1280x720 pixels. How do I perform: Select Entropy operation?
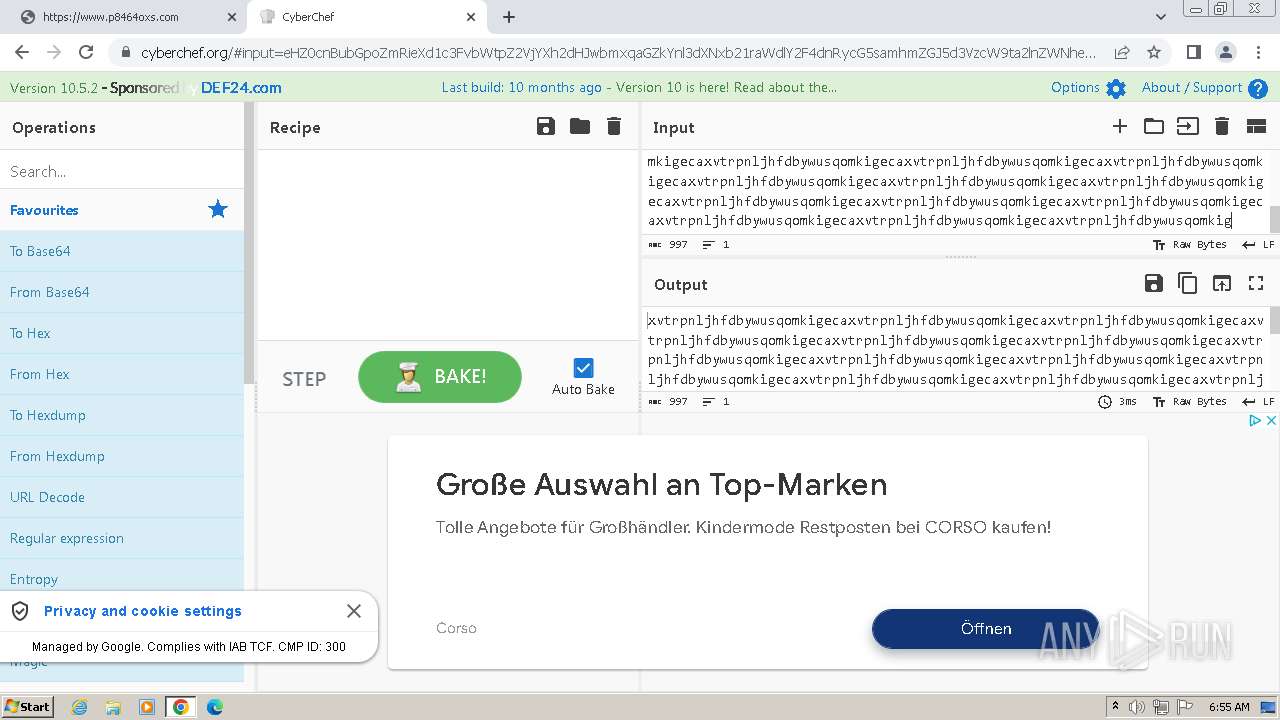tap(122, 579)
